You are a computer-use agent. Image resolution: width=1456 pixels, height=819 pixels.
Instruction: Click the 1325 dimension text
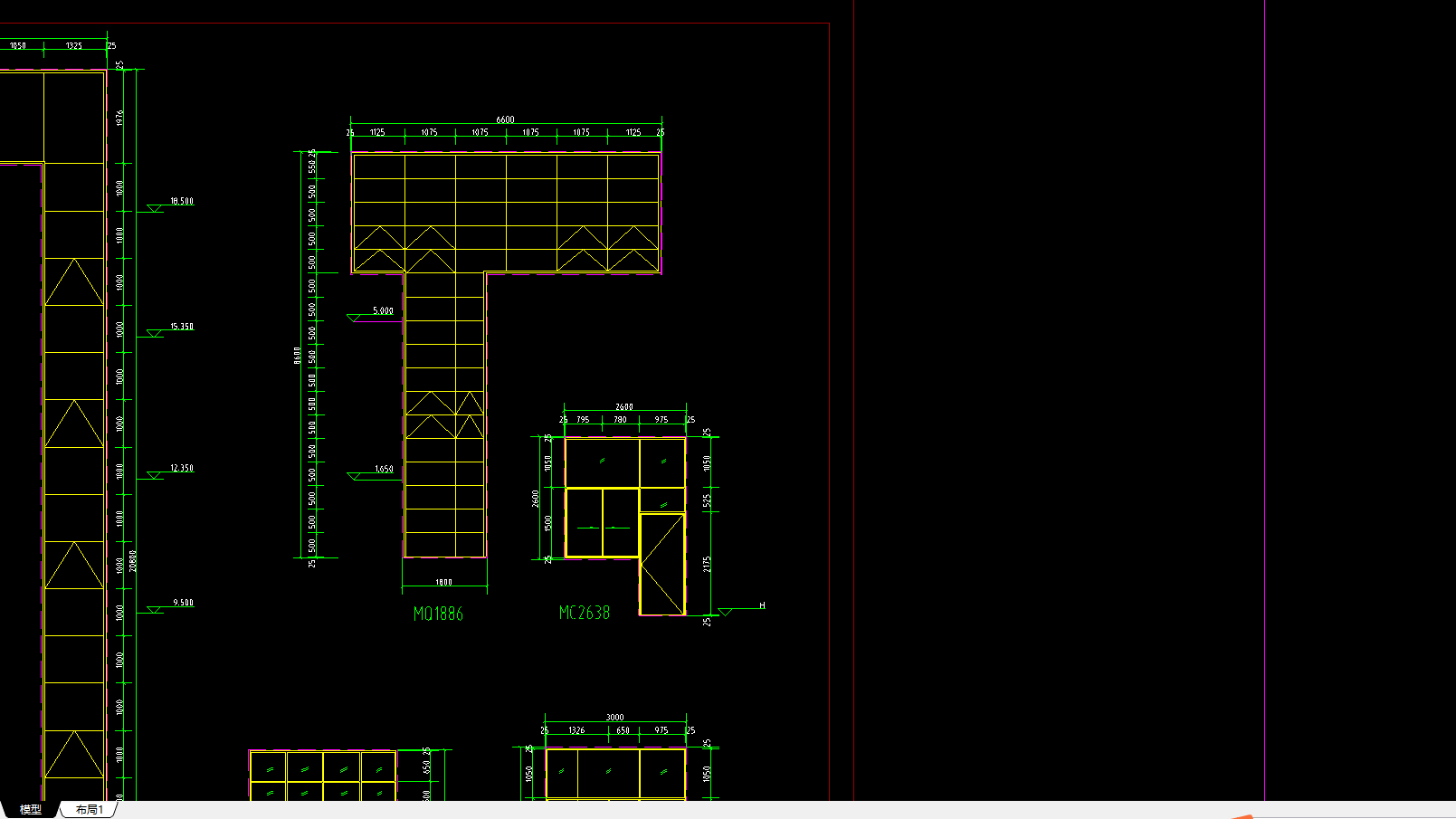pyautogui.click(x=74, y=45)
